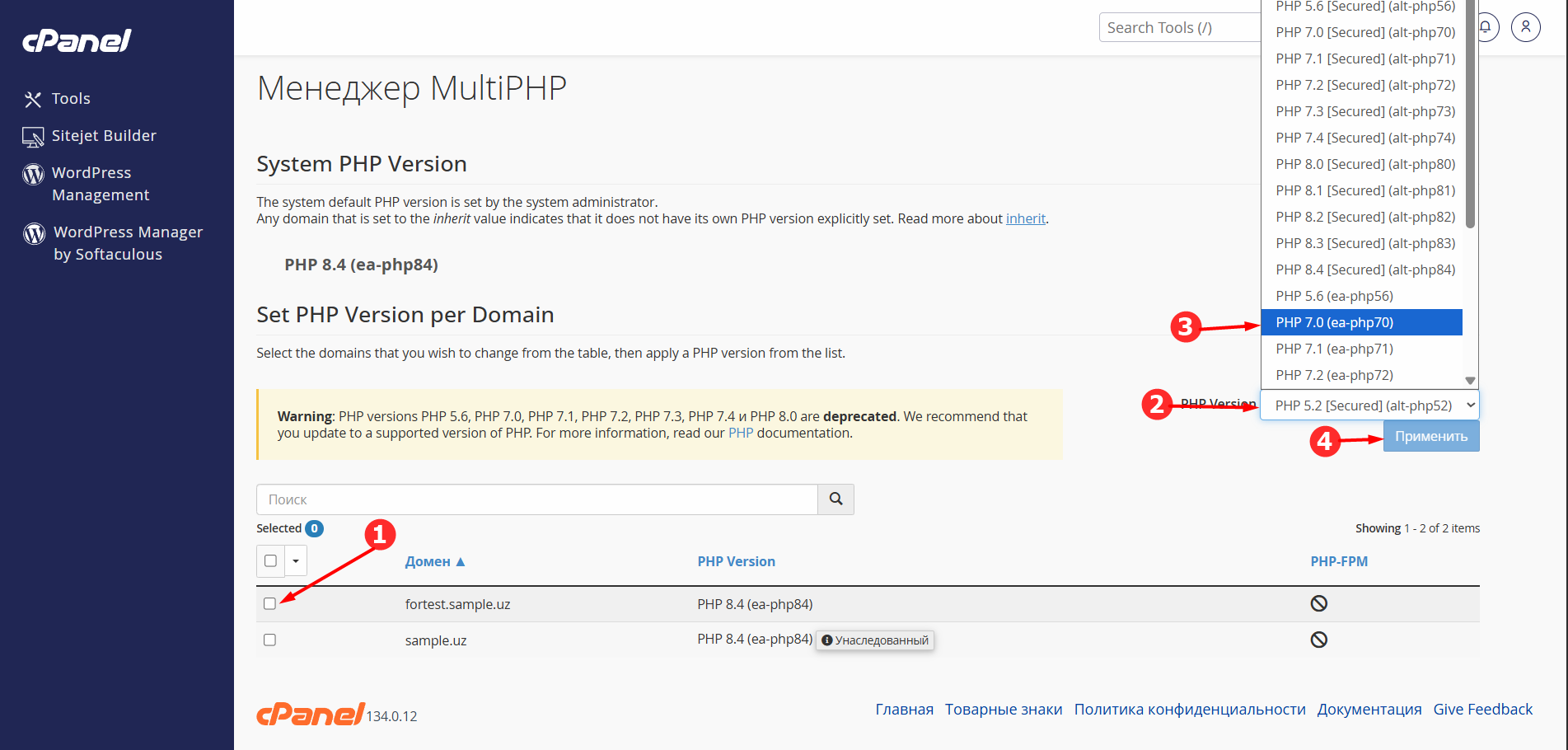Click the cPanel footer logo
This screenshot has width=1568, height=750.
pyautogui.click(x=311, y=714)
